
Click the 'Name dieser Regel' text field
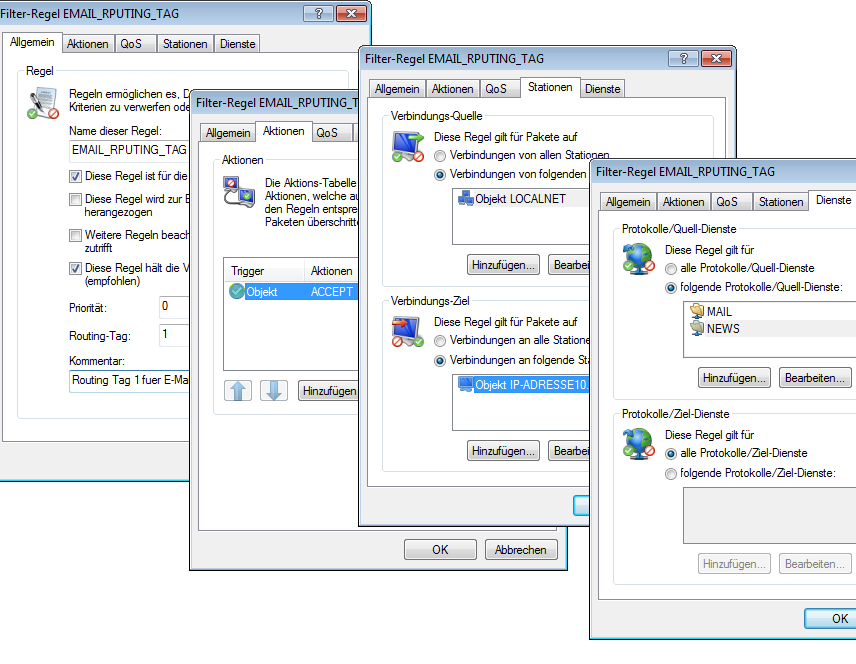[128, 150]
